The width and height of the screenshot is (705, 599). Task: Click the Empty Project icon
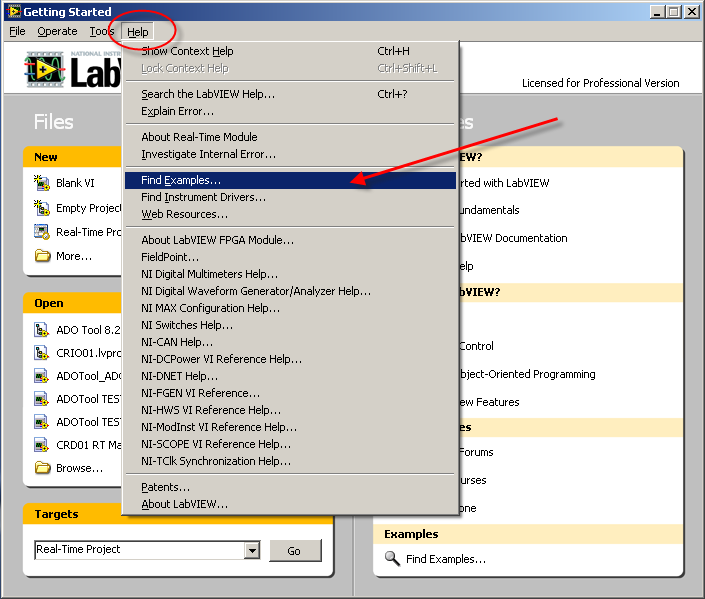click(x=42, y=208)
